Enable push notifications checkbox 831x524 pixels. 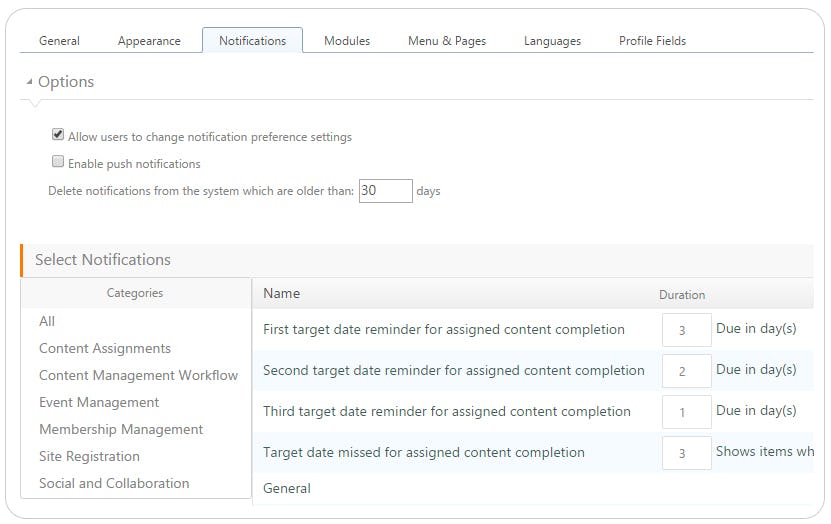(x=58, y=162)
